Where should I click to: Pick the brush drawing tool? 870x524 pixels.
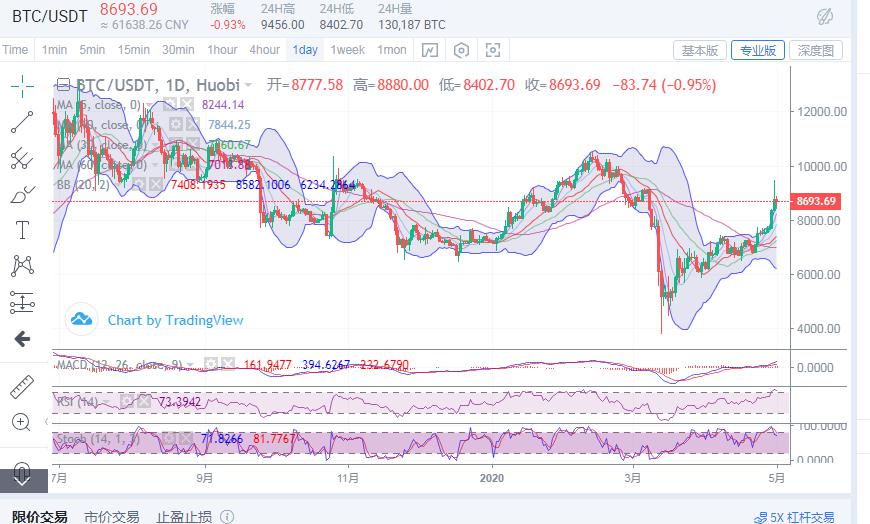pyautogui.click(x=22, y=194)
